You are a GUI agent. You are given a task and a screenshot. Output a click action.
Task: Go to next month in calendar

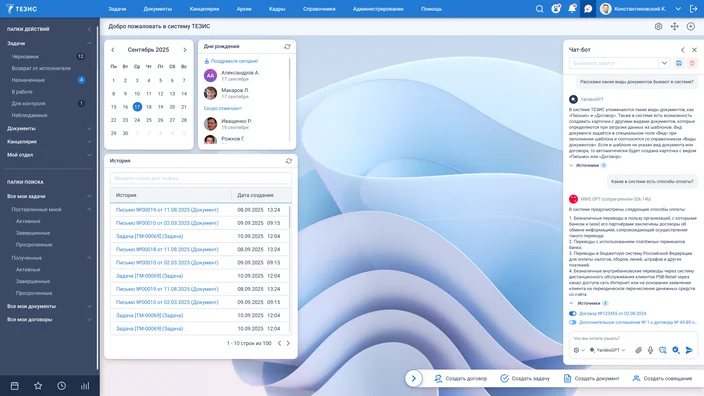click(185, 50)
